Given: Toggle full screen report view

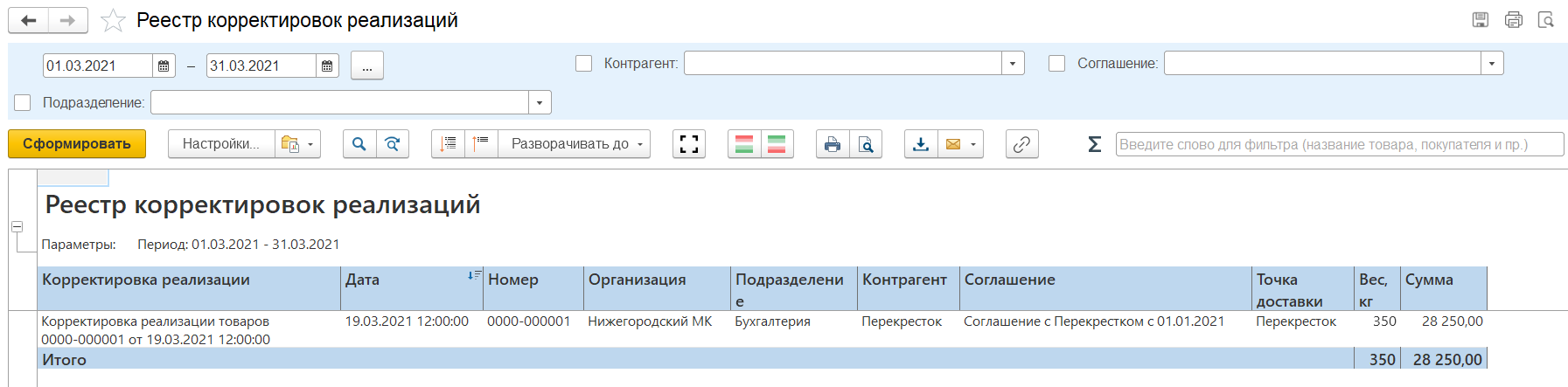Looking at the screenshot, I should click(x=689, y=144).
